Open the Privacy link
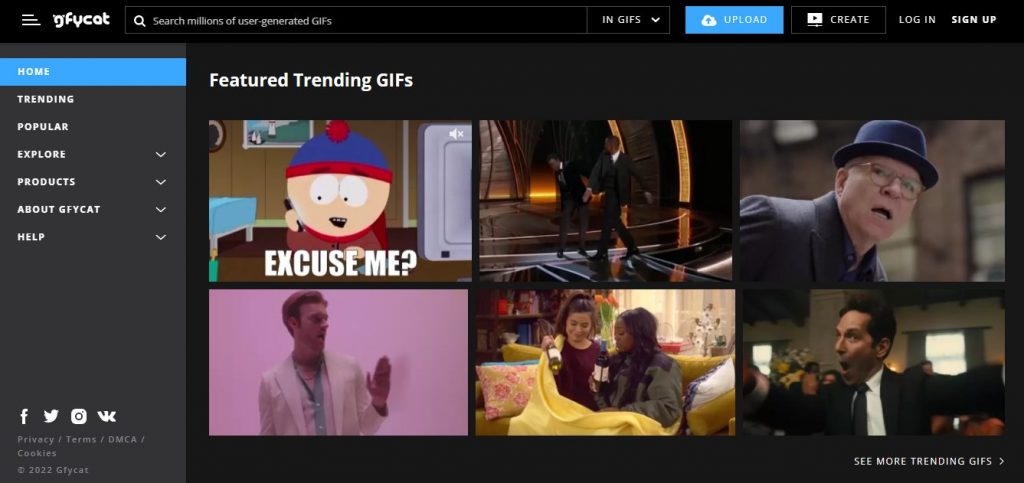 coord(35,439)
